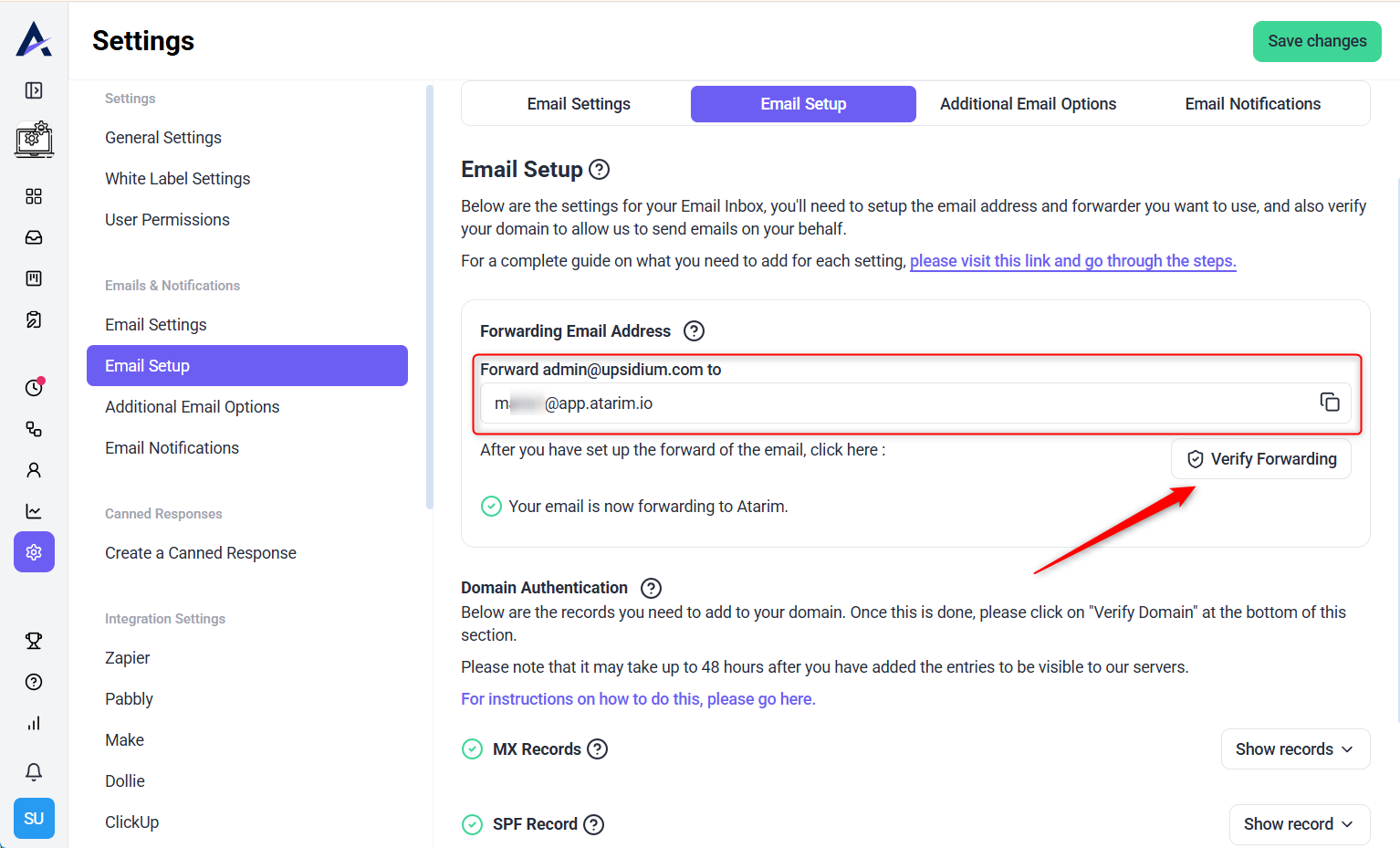The image size is (1400, 848).
Task: Open the user profile icon in sidebar
Action: 34,470
